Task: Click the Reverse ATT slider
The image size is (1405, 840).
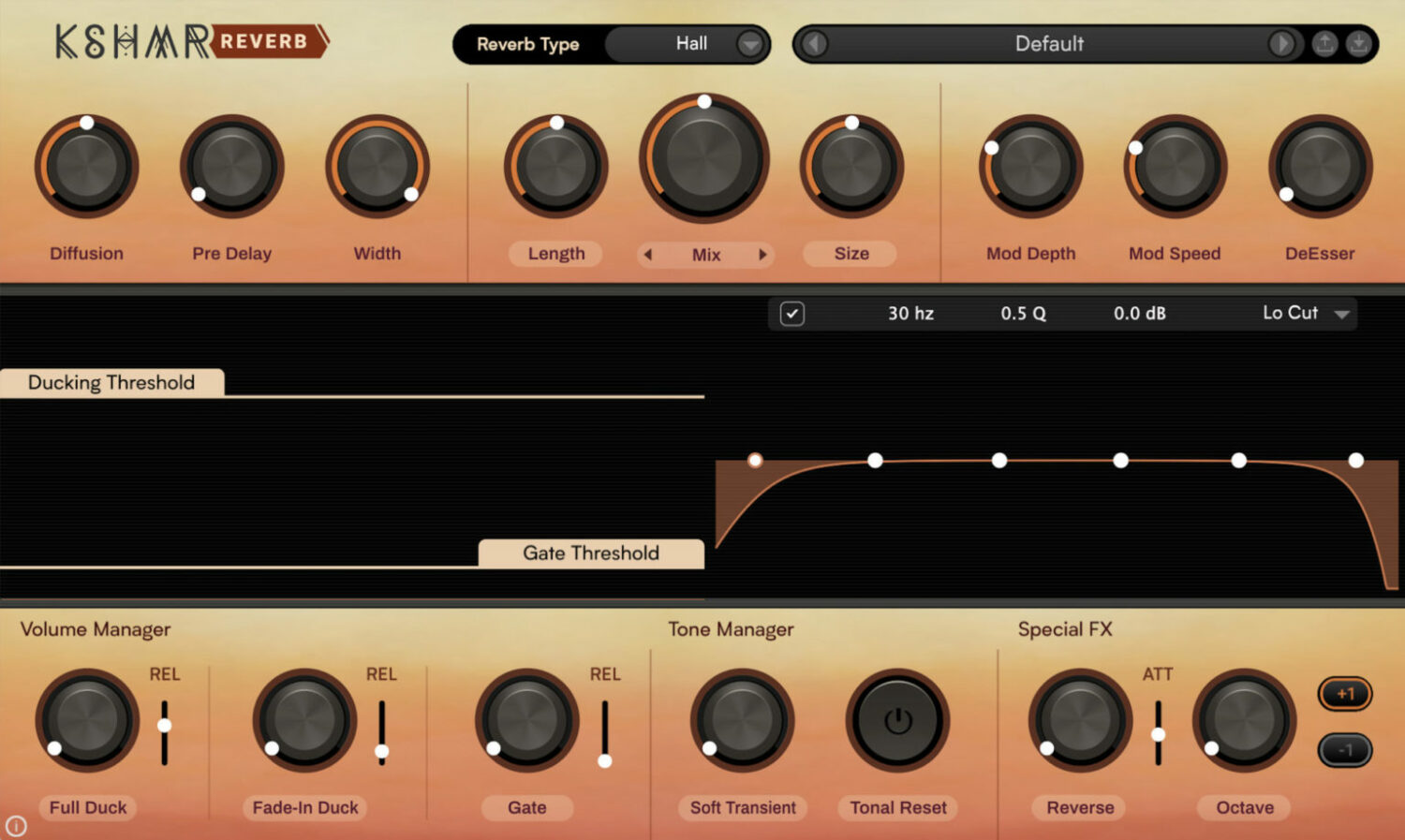Action: [1159, 732]
